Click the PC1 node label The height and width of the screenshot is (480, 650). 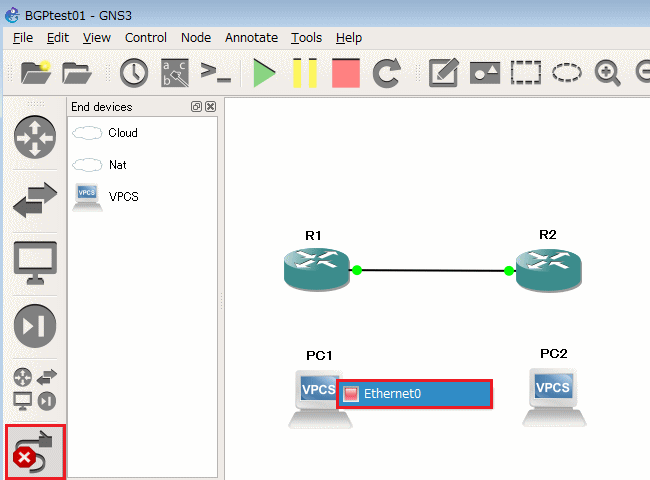click(319, 356)
